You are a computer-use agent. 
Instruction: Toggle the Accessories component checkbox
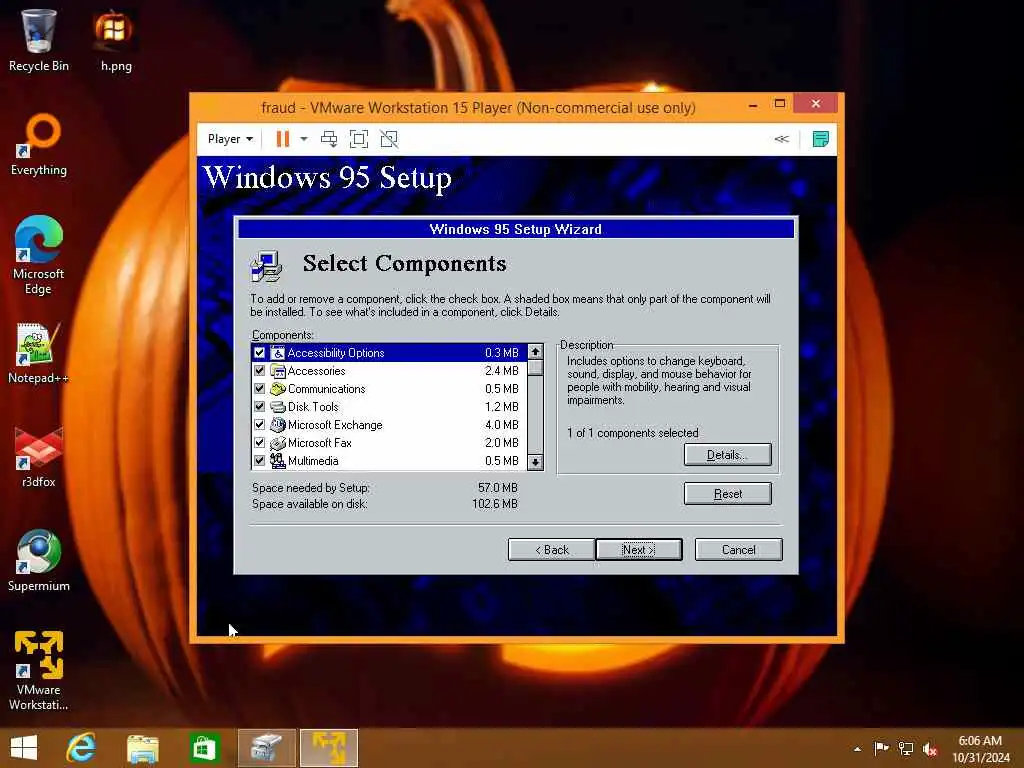click(259, 370)
